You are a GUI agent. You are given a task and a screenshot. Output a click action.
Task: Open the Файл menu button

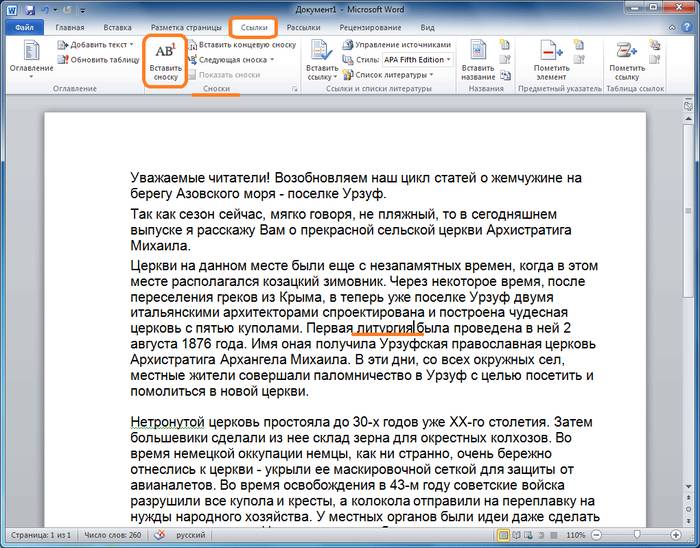25,28
